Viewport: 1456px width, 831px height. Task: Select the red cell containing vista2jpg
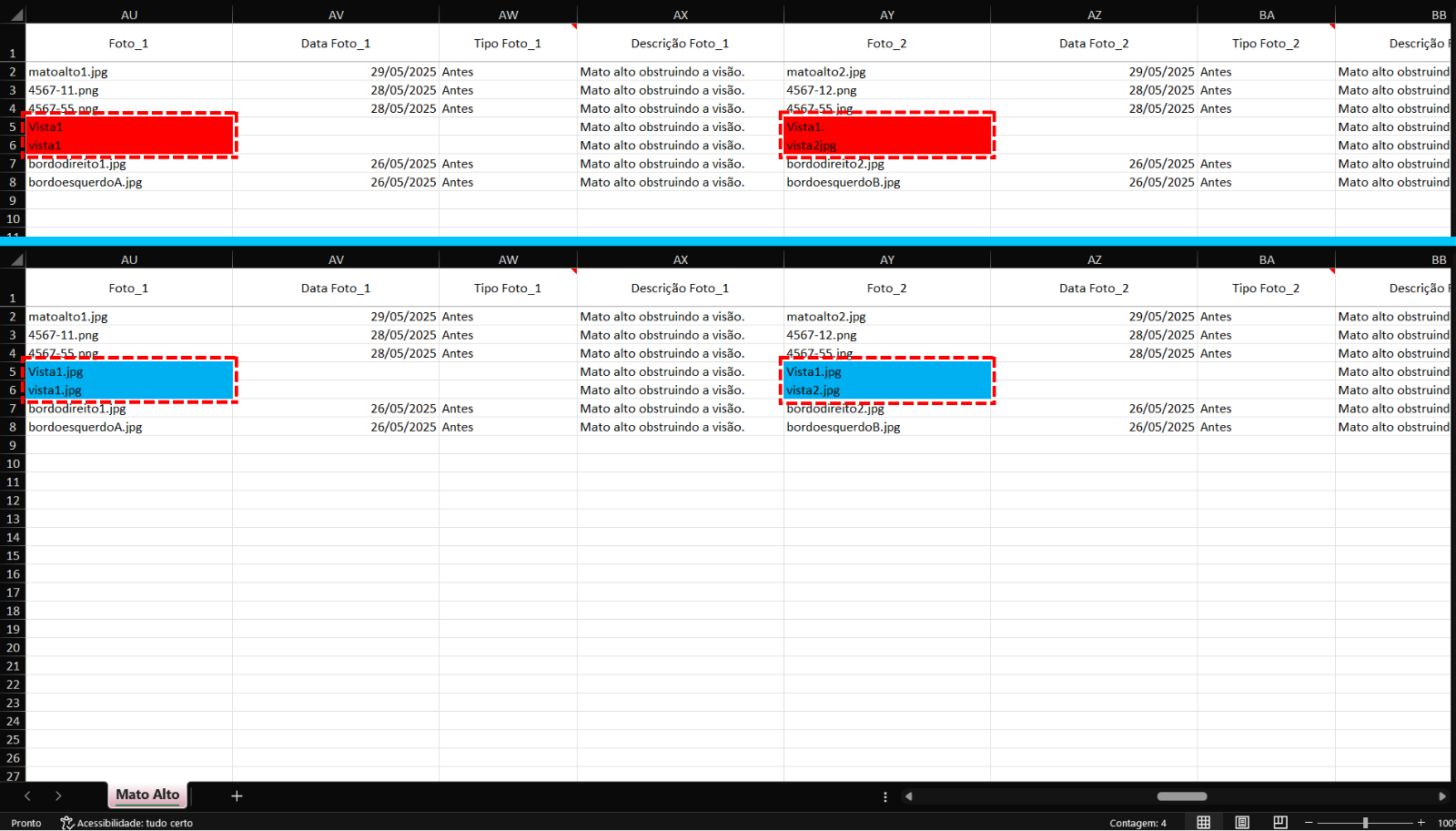click(x=886, y=146)
